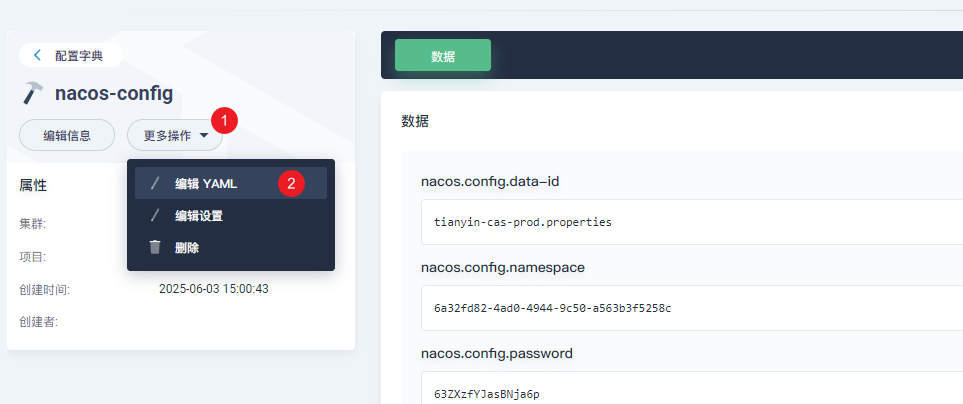Go back via the 配置字典 link text
Screen dimensions: 963x404
(x=79, y=55)
